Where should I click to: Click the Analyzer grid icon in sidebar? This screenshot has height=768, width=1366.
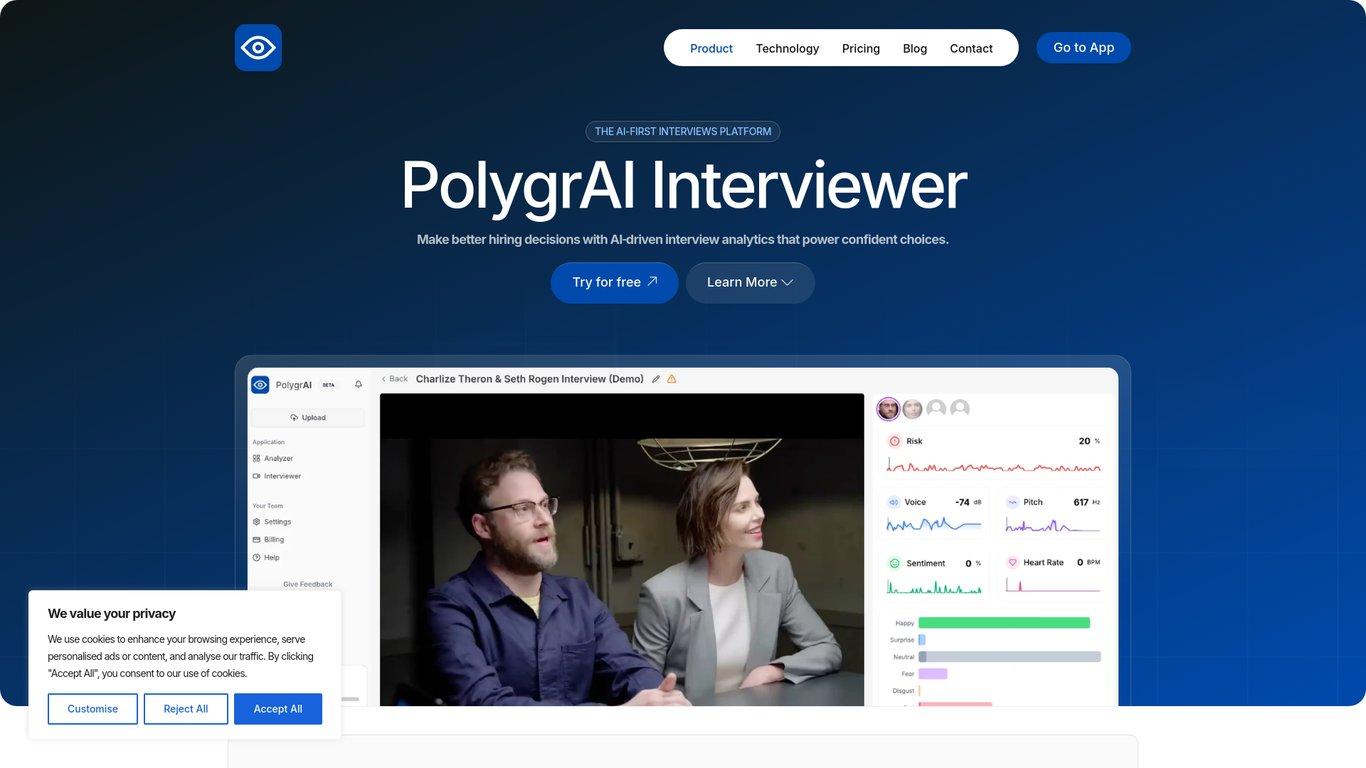point(257,458)
